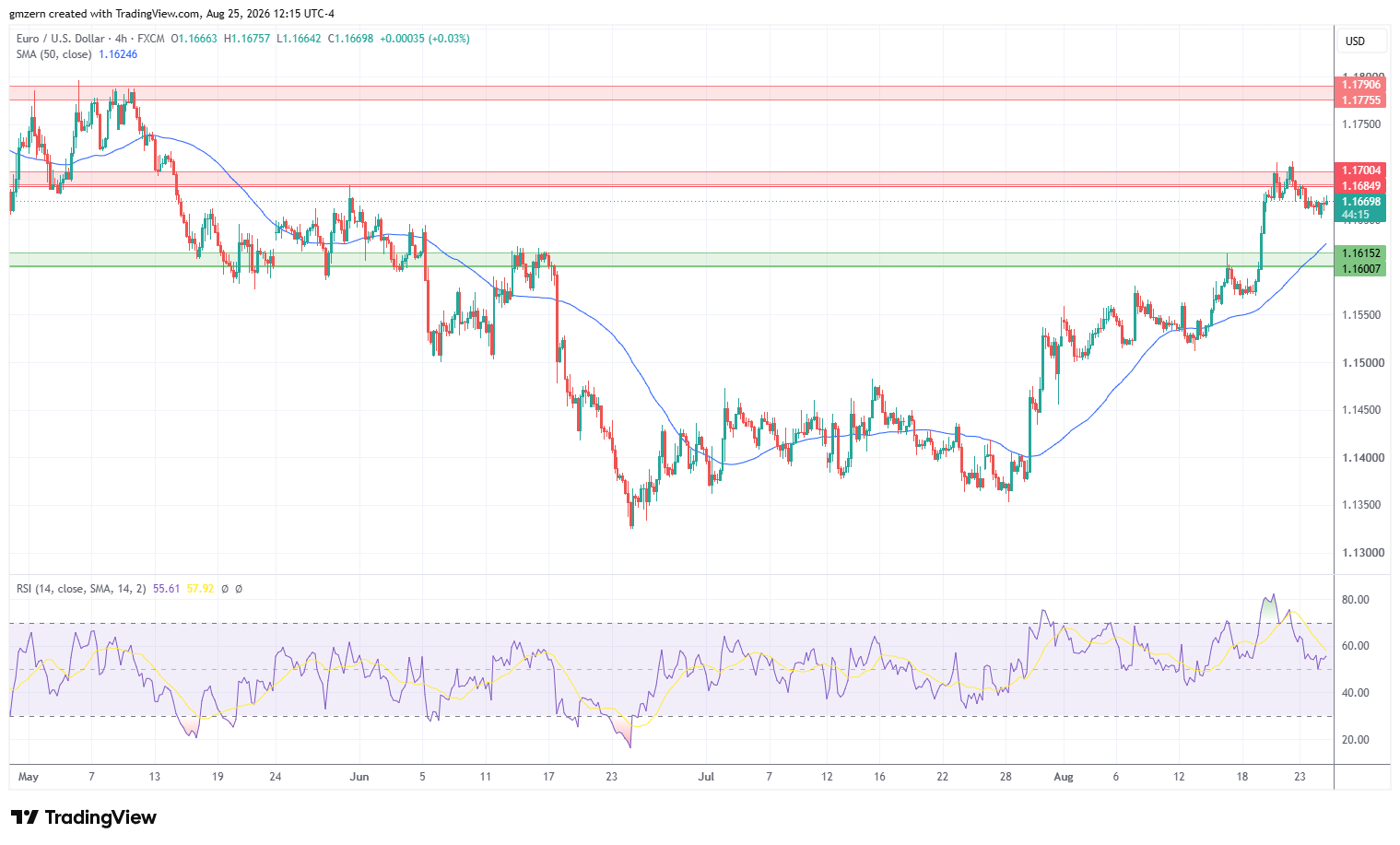
Task: Click the 80.00 RSI scale label
Action: click(1355, 600)
